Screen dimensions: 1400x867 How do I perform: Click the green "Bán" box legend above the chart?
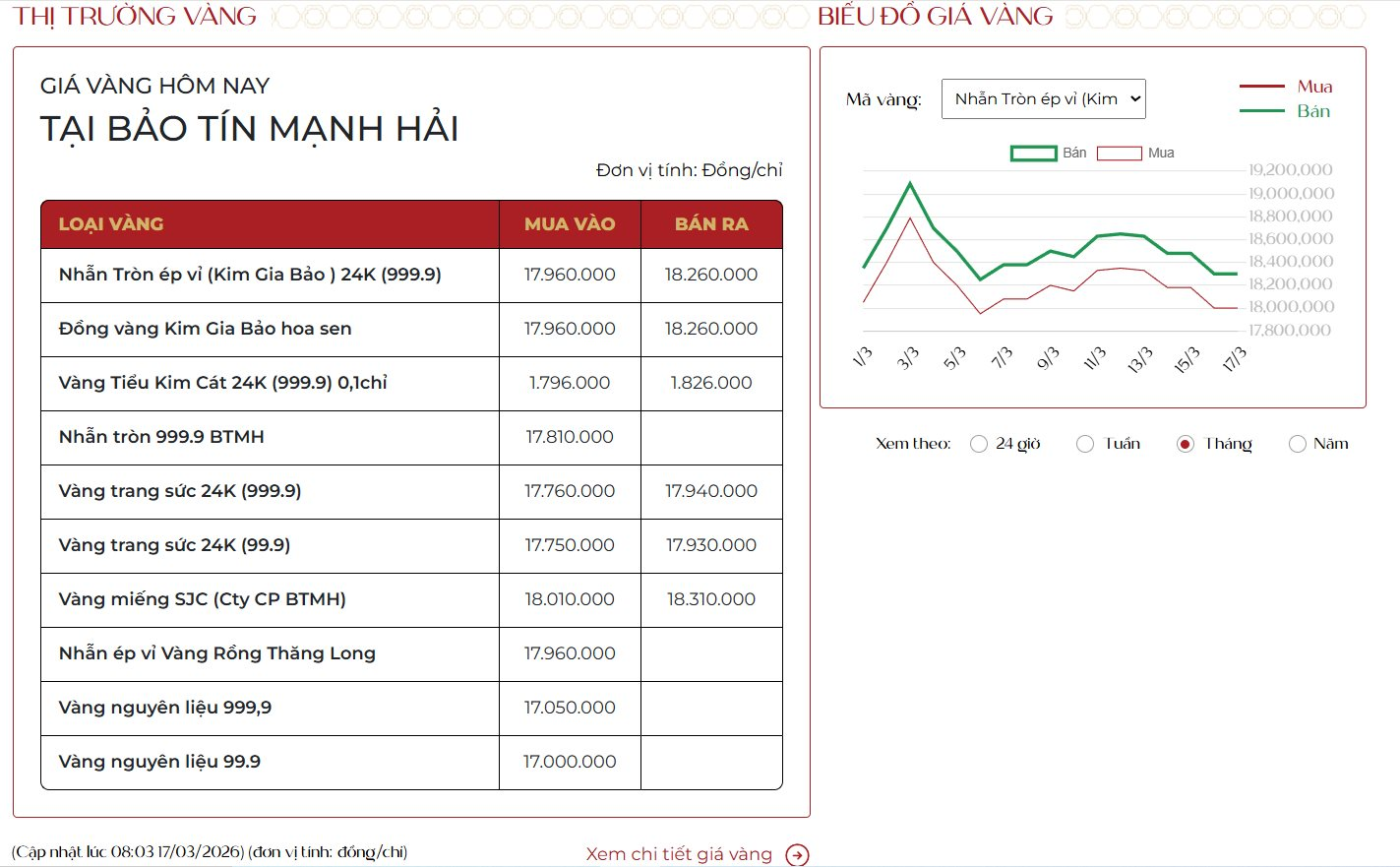[1031, 153]
